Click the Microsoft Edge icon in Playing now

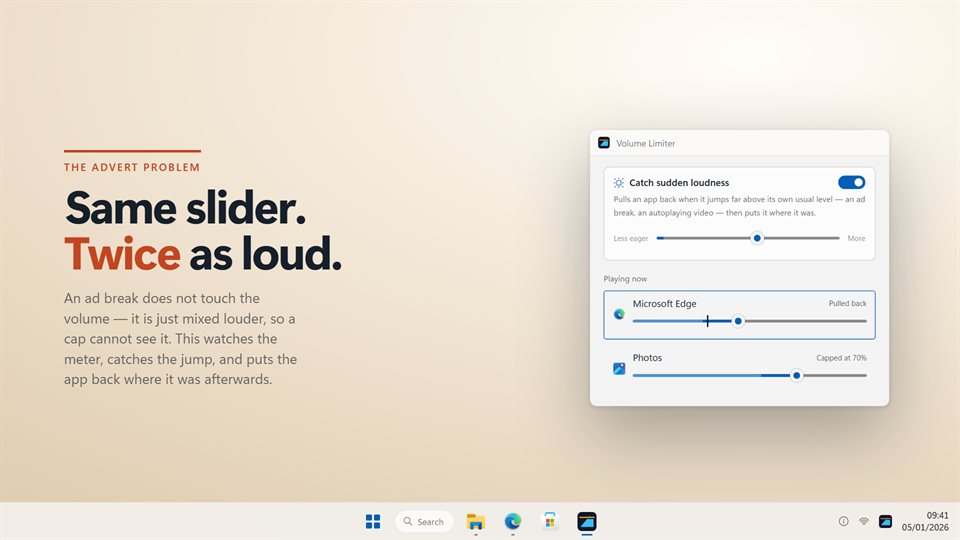[619, 314]
